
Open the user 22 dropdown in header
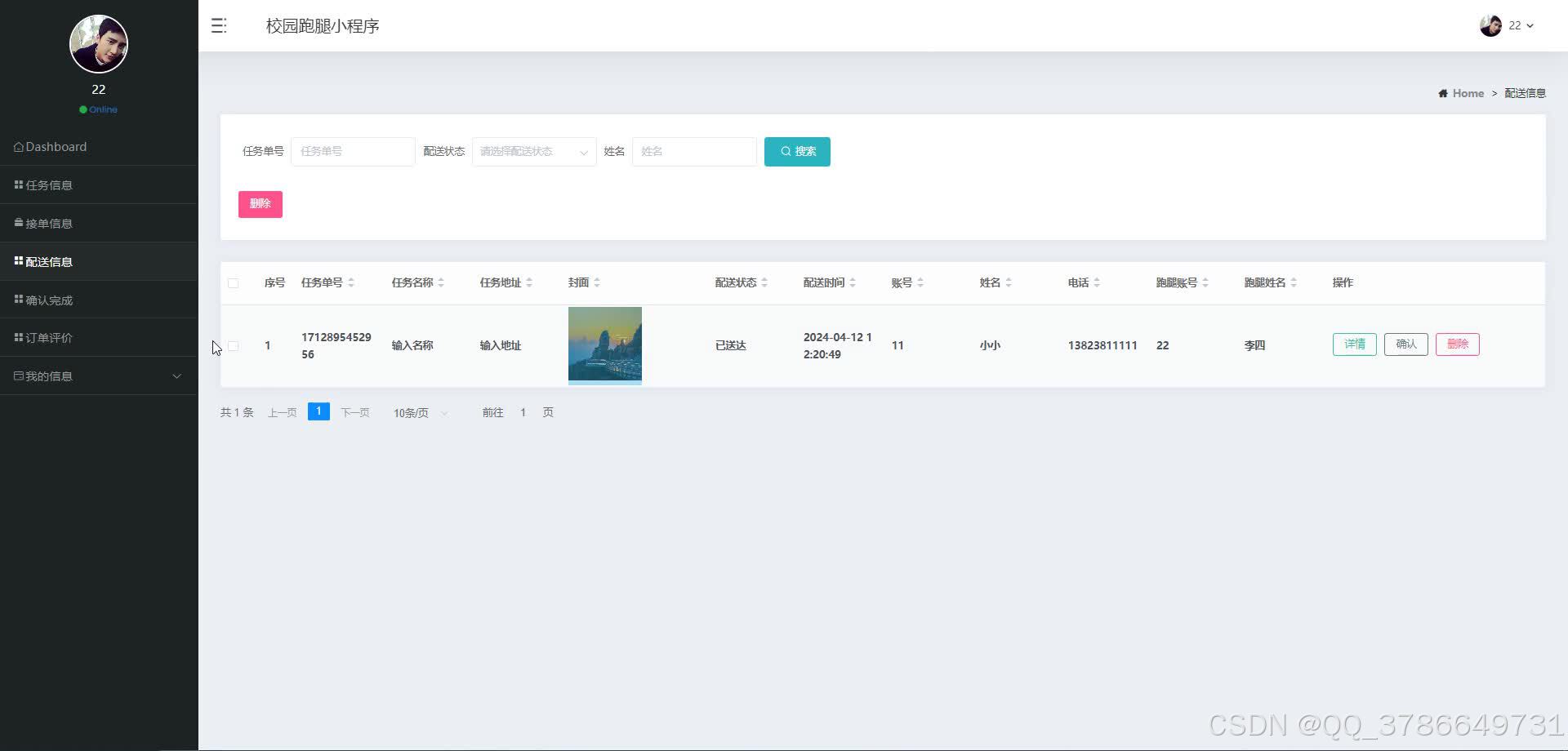click(x=1521, y=26)
